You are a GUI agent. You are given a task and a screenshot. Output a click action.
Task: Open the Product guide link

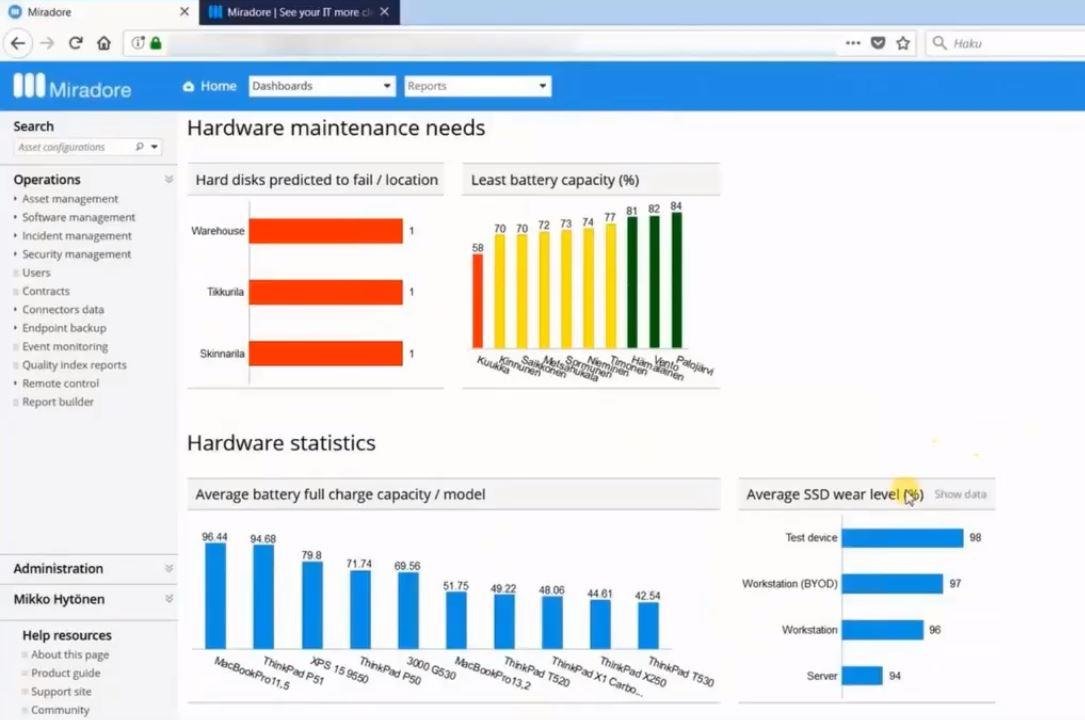pyautogui.click(x=66, y=673)
